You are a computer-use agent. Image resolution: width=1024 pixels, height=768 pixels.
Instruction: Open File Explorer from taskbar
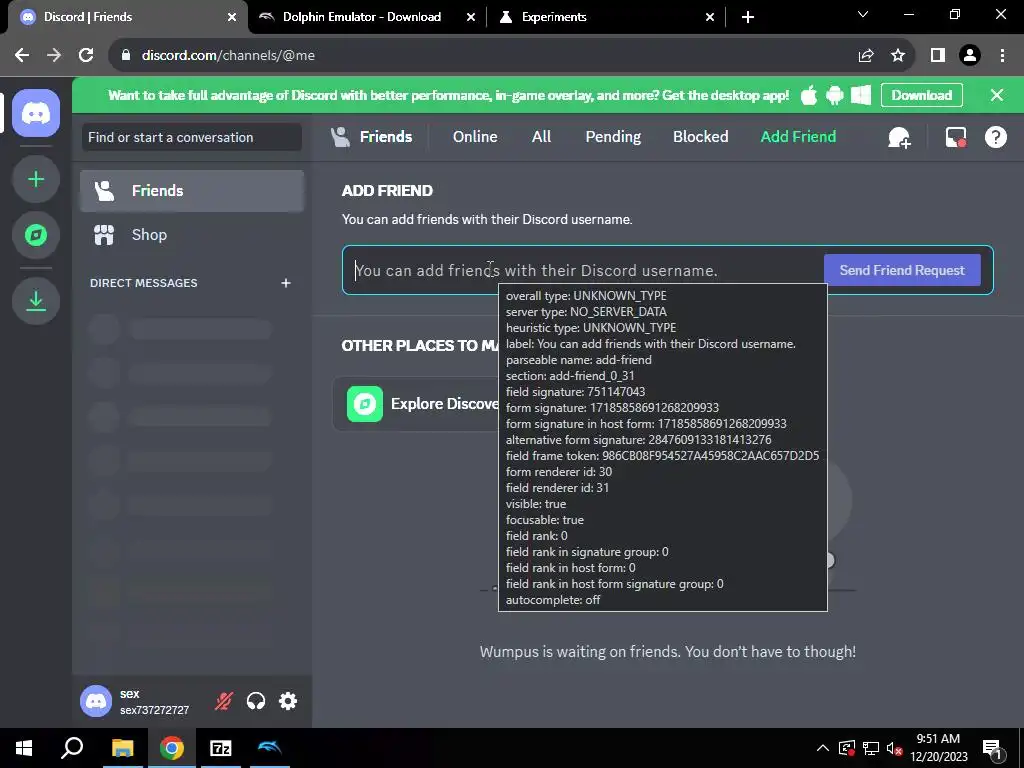tap(122, 748)
